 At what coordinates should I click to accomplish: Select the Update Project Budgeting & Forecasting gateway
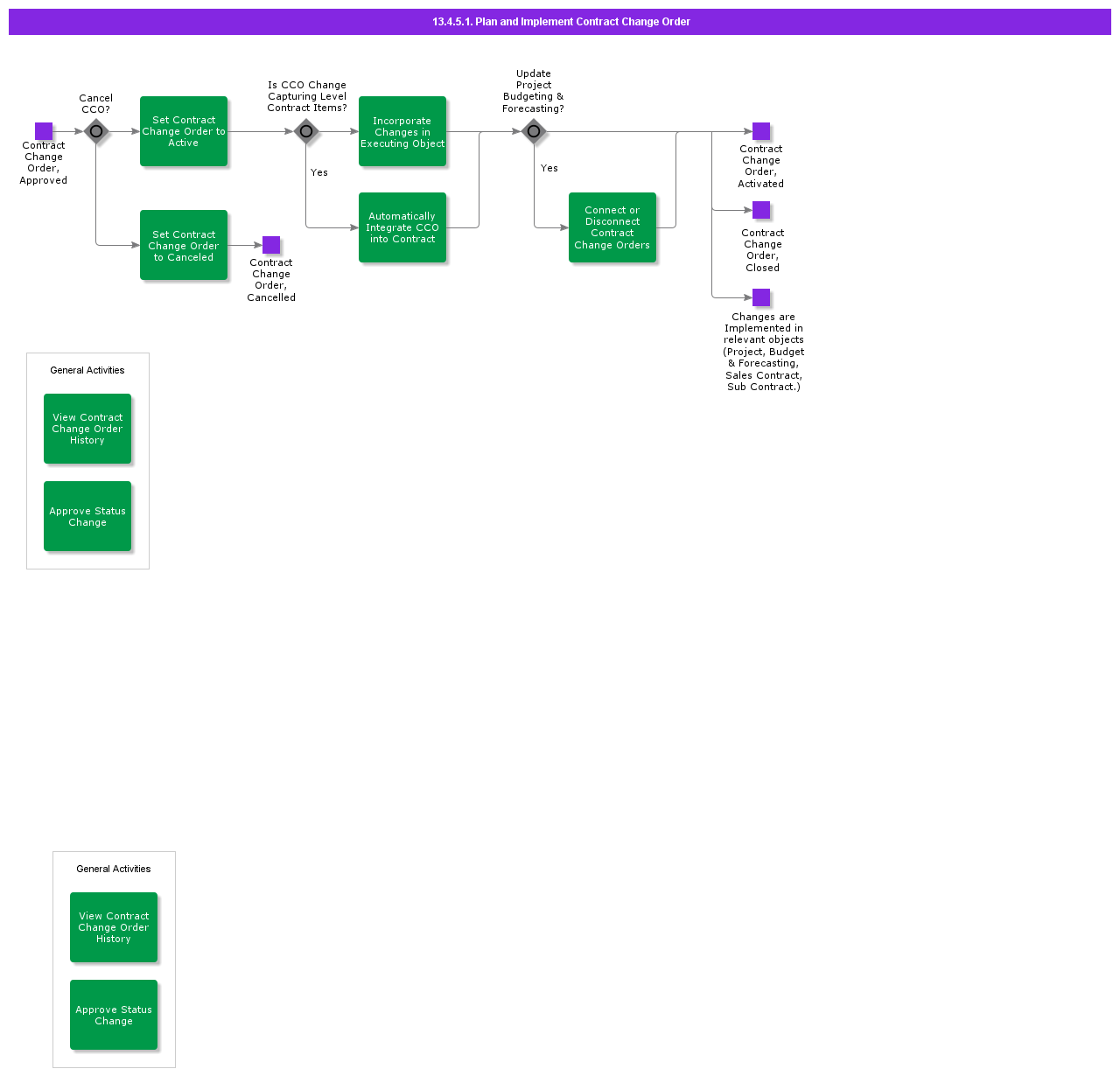coord(534,131)
